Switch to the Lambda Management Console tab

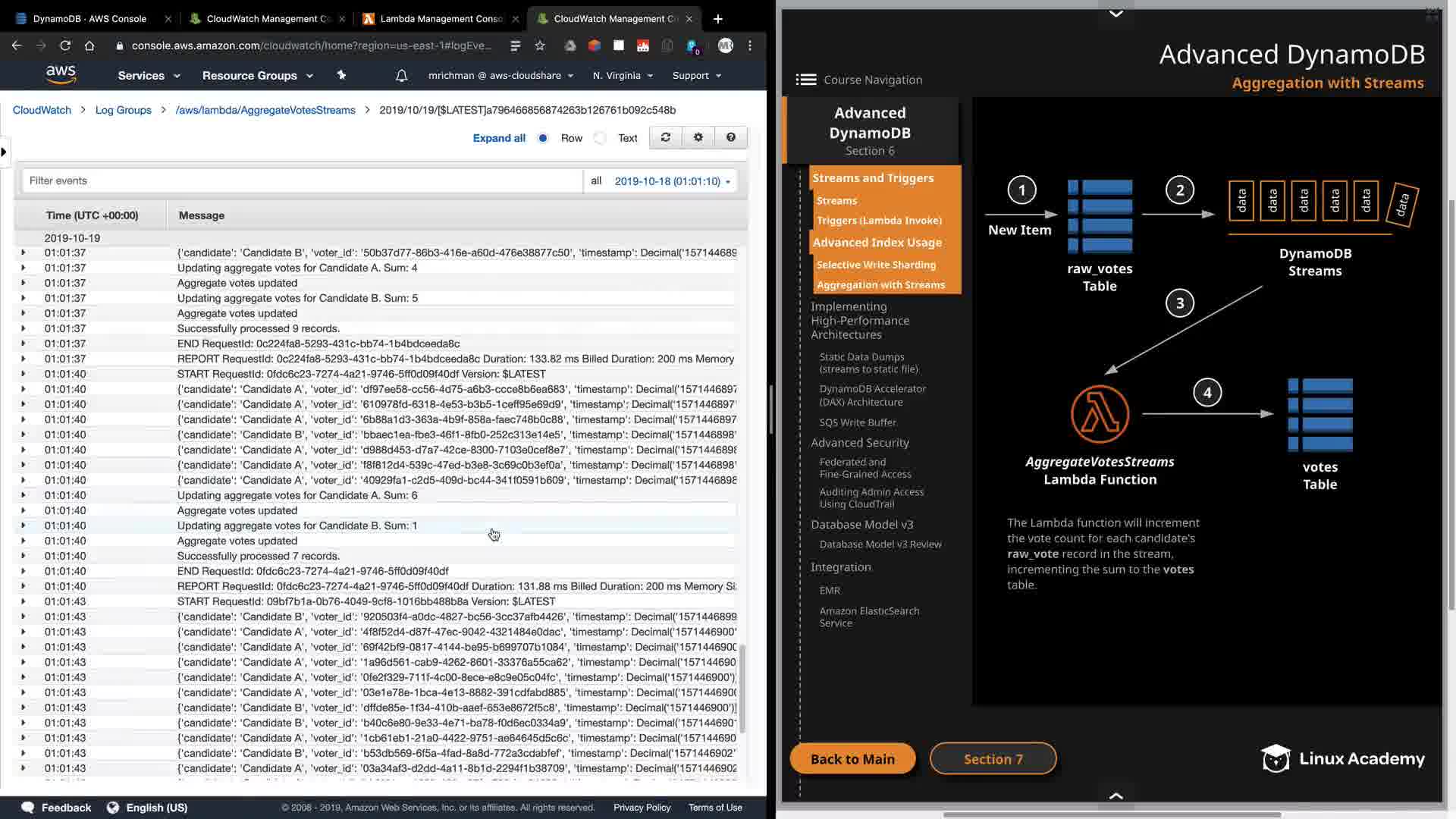(x=441, y=18)
